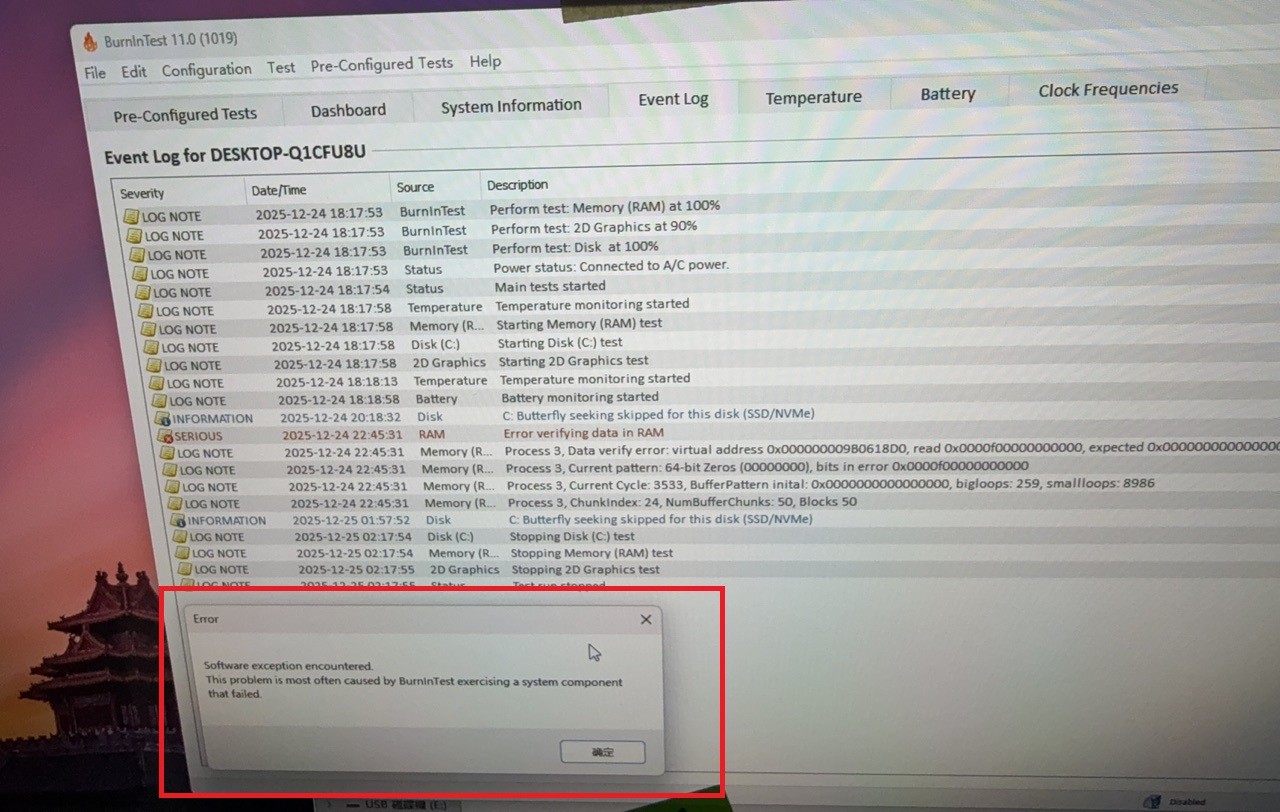Click the BurnInTest flame icon in title bar
Image resolution: width=1280 pixels, height=812 pixels.
(x=90, y=41)
